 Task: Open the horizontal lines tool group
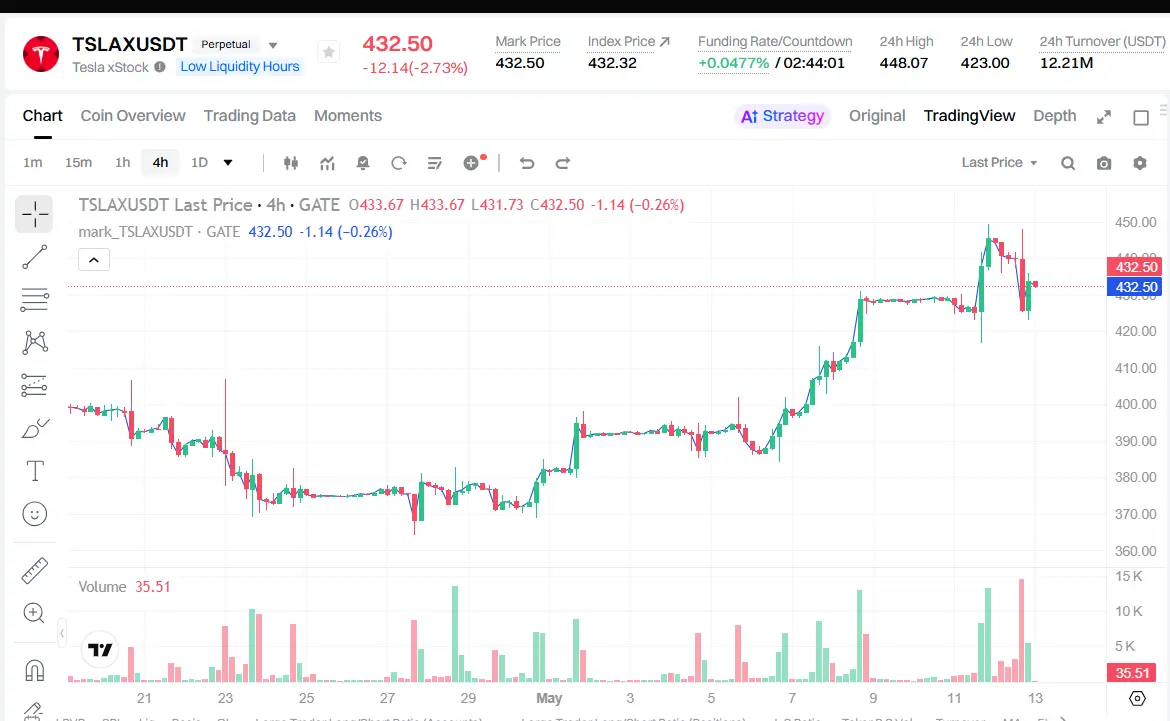tap(34, 299)
